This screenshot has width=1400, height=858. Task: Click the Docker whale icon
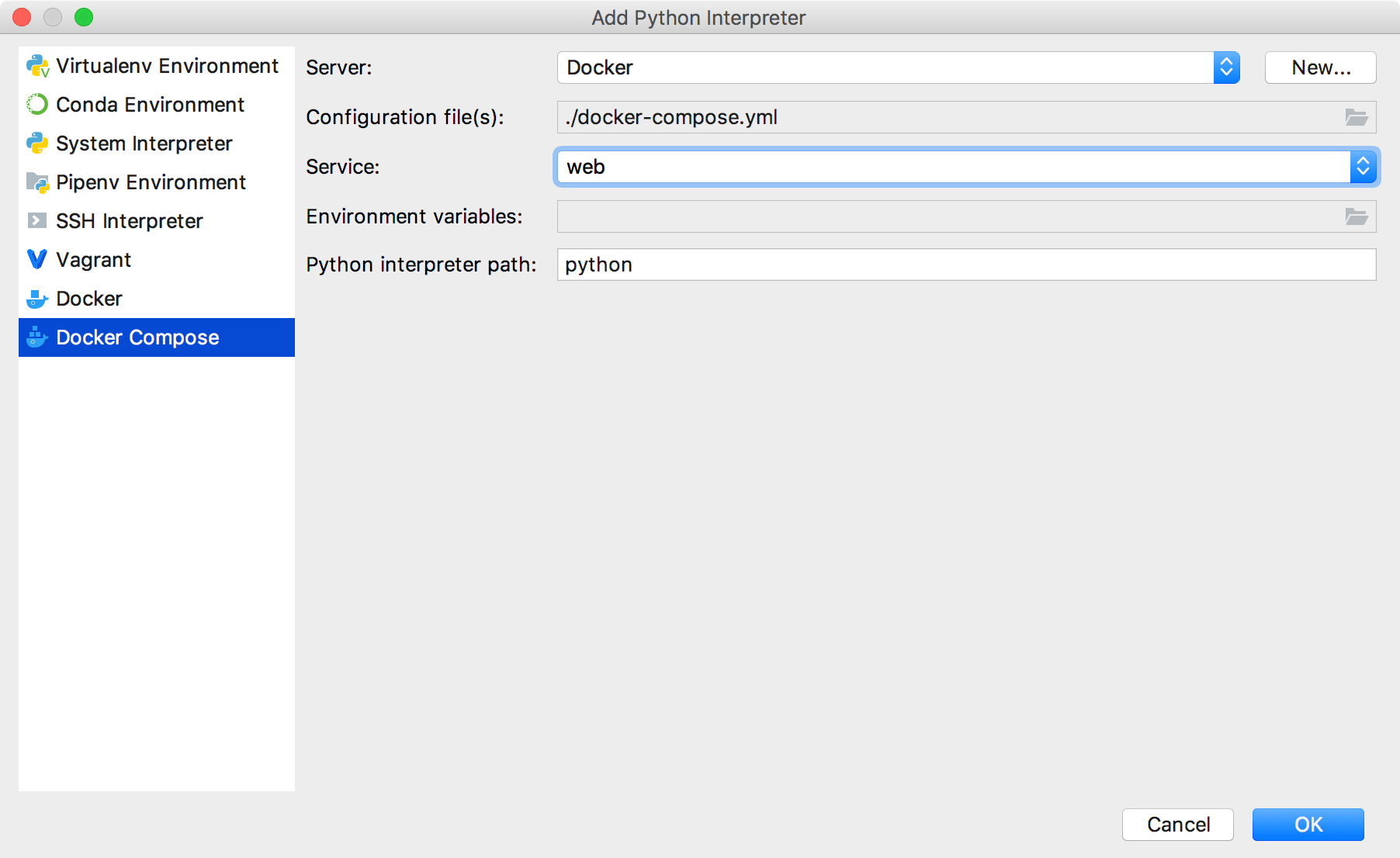pos(37,299)
